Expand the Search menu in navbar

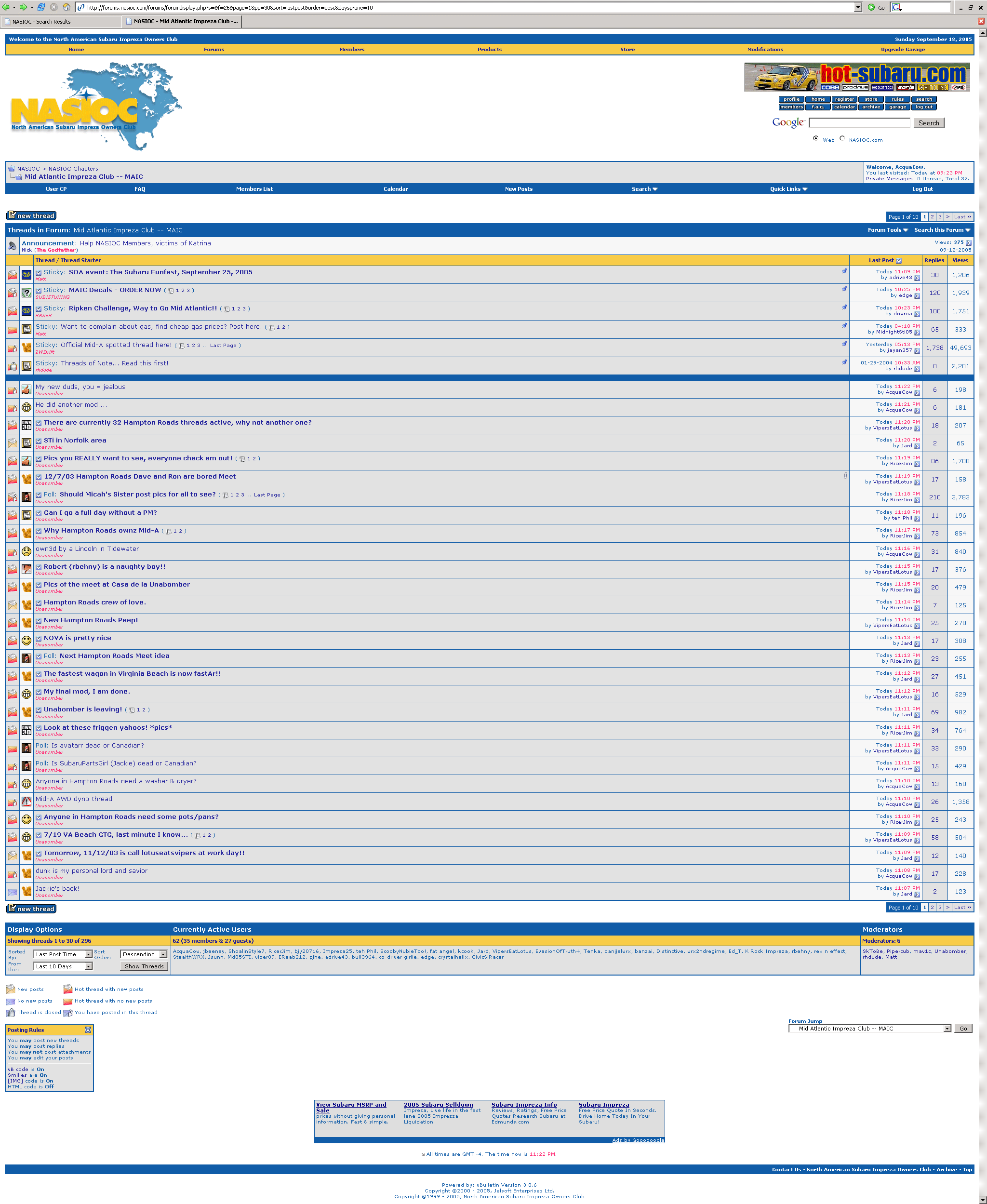[x=644, y=189]
